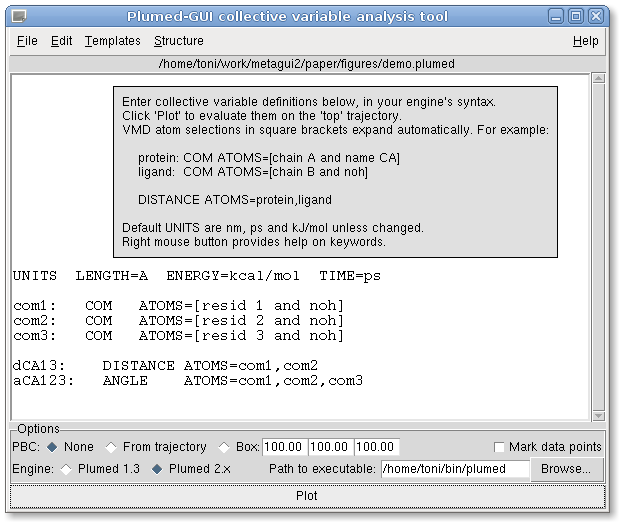Image resolution: width=619 pixels, height=522 pixels.
Task: Click the 'Default UNITS are nm' help text
Action: (x=273, y=228)
